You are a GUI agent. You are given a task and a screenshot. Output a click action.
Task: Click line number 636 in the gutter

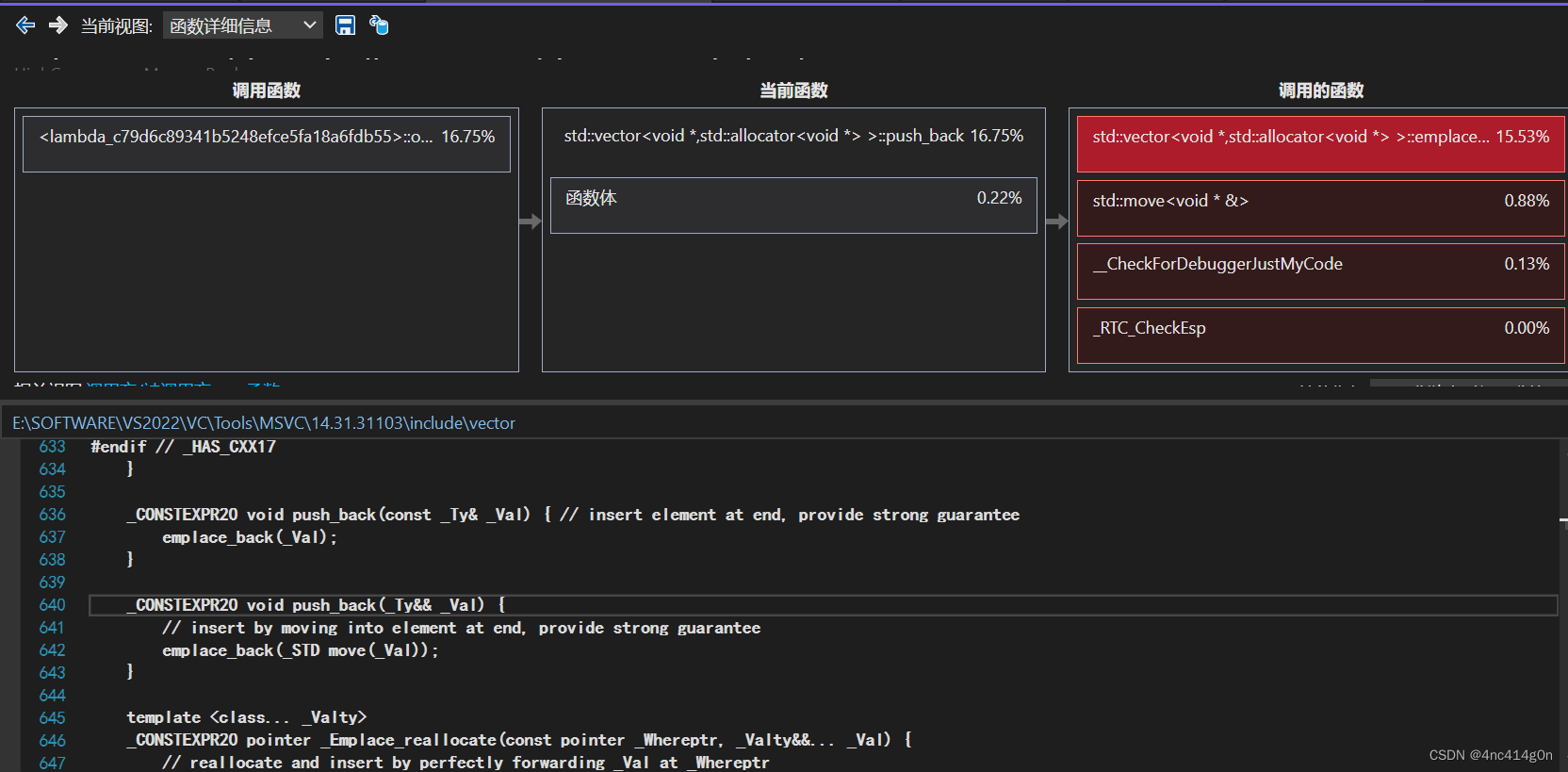(53, 515)
